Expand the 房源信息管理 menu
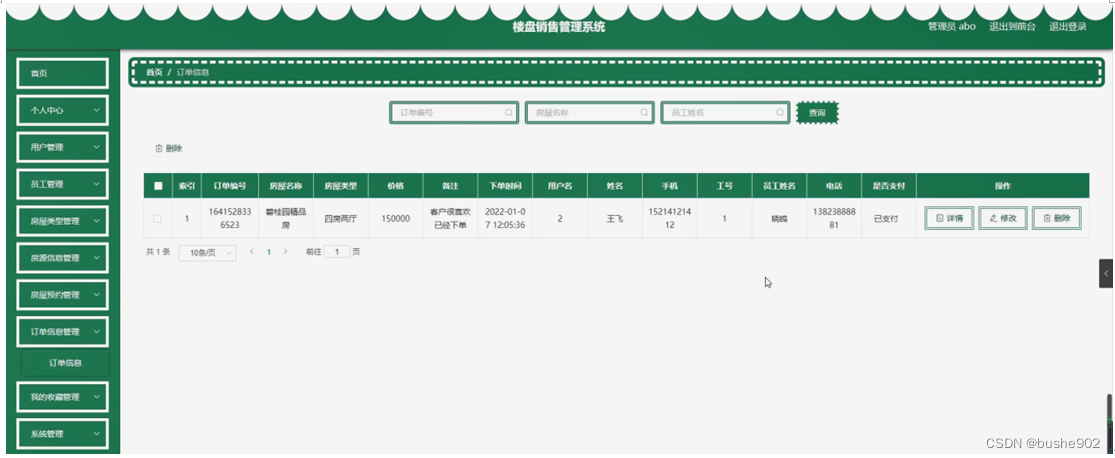 pos(63,258)
